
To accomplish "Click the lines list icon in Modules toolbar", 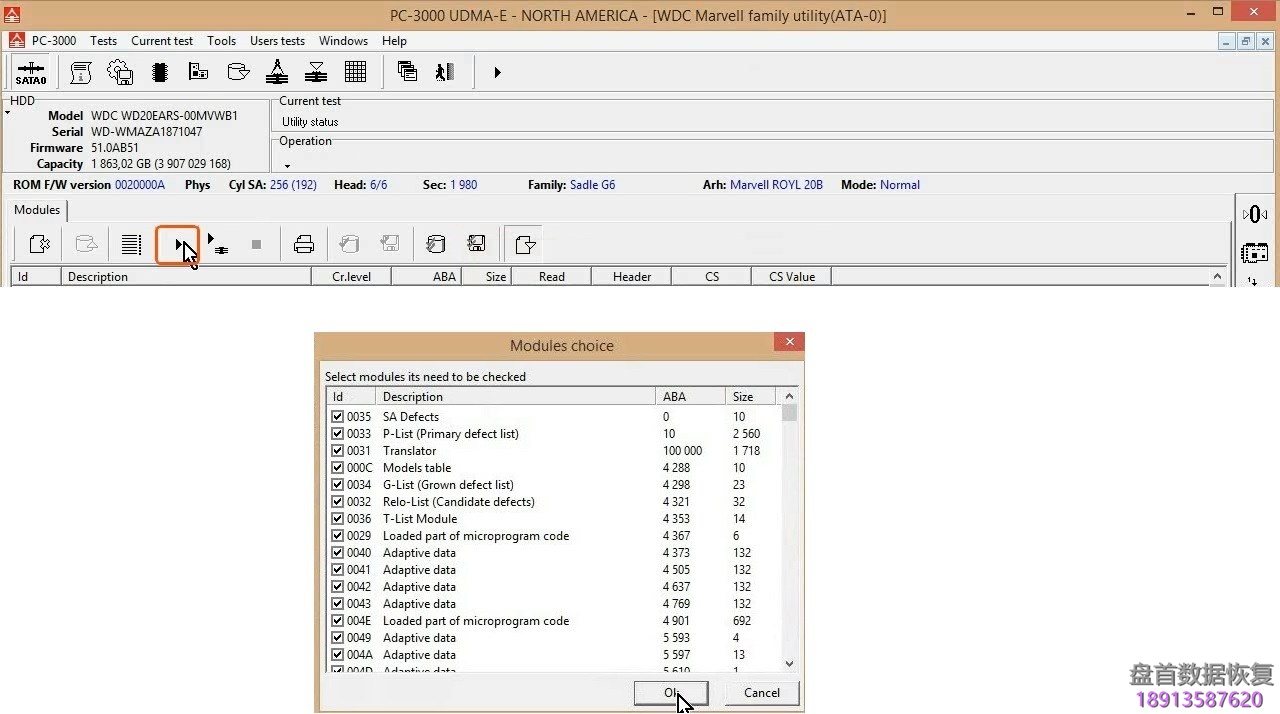I will pyautogui.click(x=131, y=244).
